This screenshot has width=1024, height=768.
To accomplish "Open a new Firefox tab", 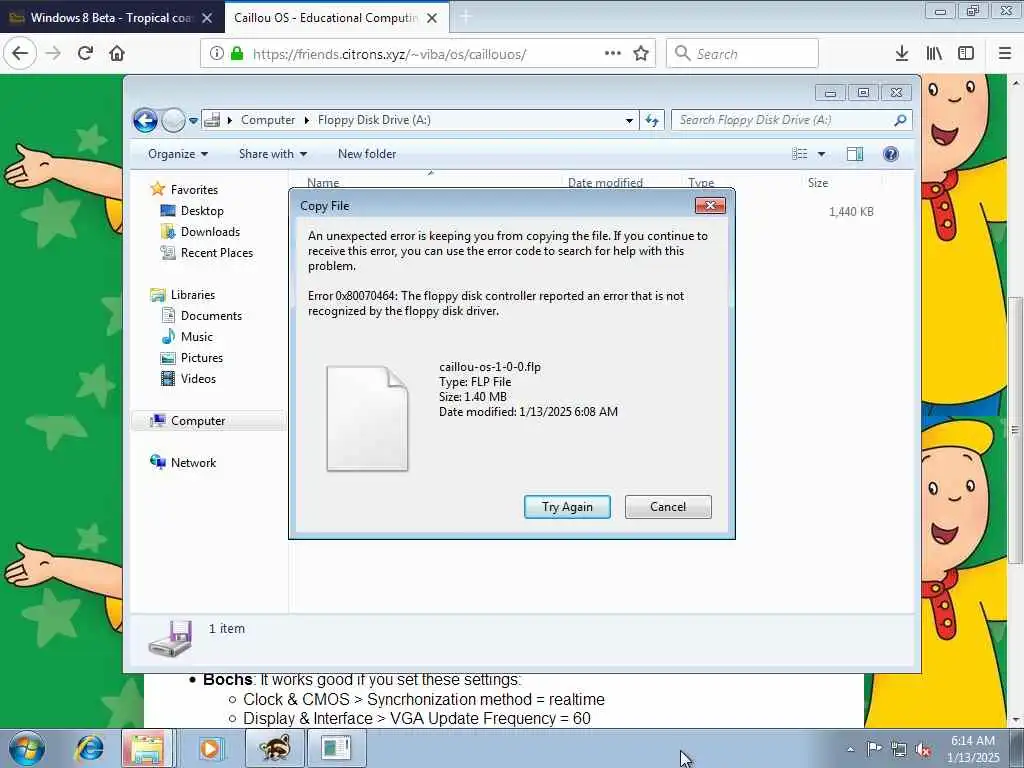I will pyautogui.click(x=466, y=18).
